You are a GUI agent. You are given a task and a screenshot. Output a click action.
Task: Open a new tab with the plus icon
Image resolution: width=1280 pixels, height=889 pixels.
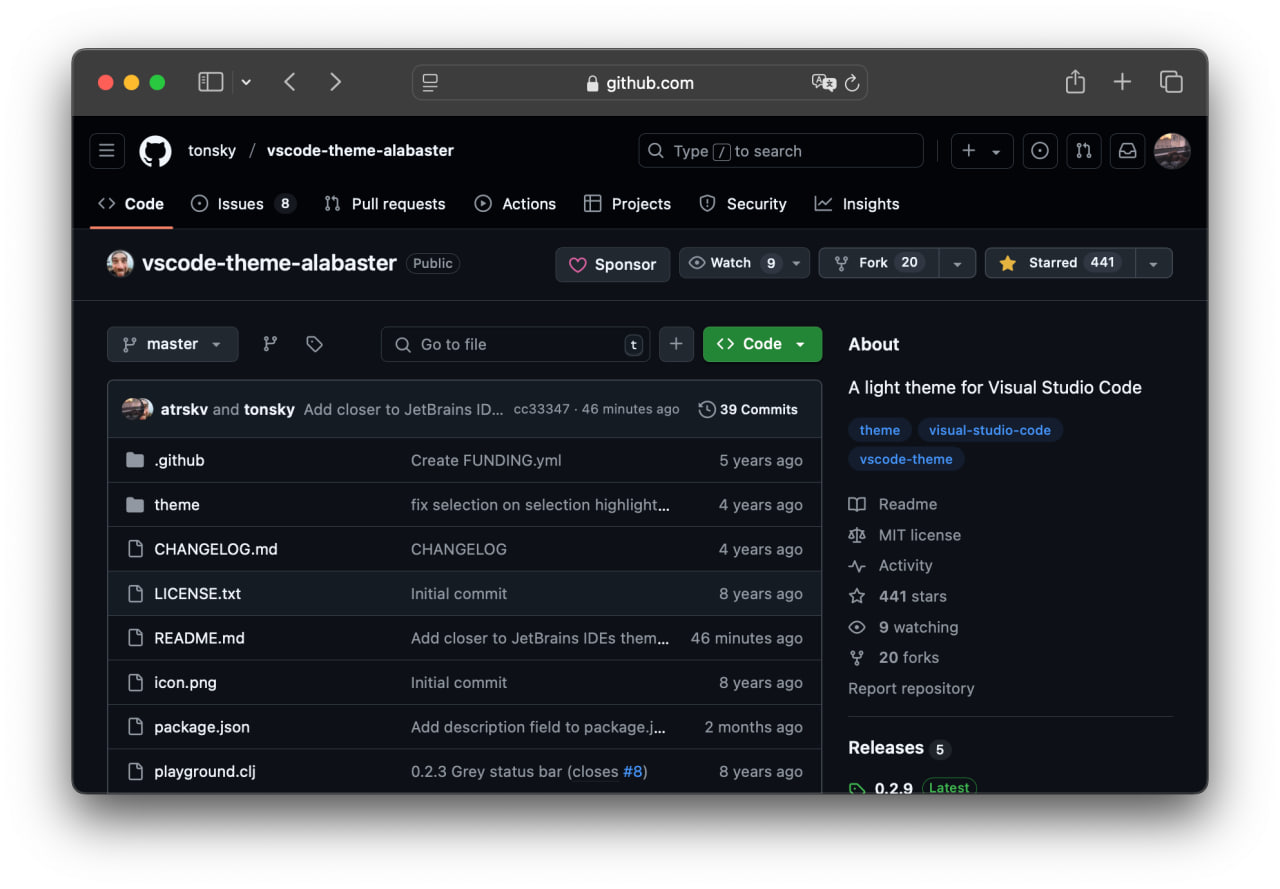(1122, 82)
